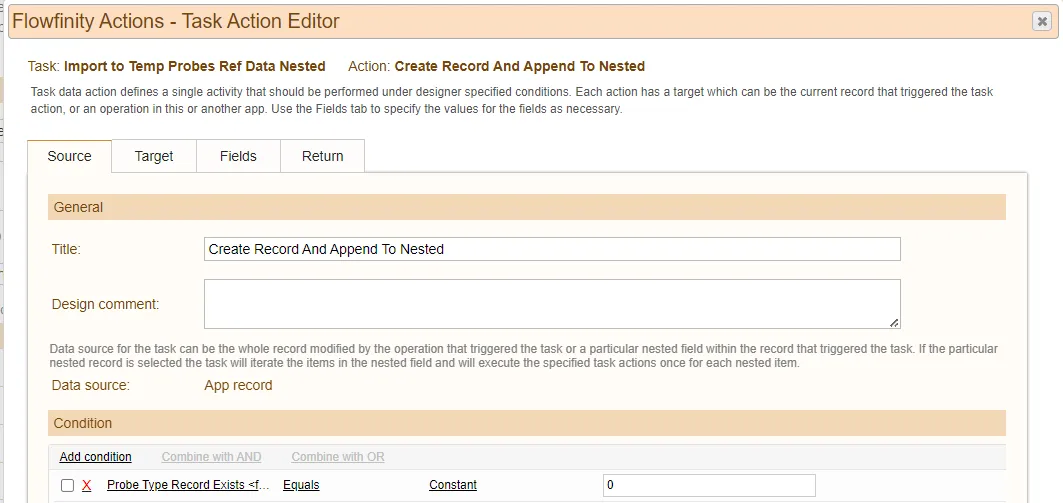Click the action name Create Record And Append To Nested
The image size is (1063, 503).
519,66
